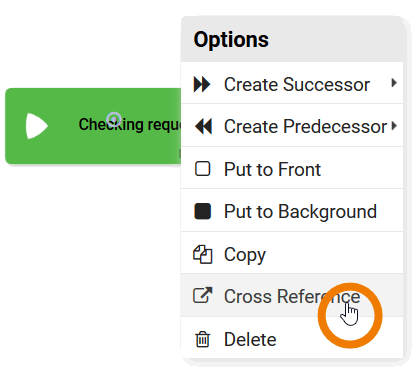Click the fast-forward Create Successor icon

pos(202,84)
